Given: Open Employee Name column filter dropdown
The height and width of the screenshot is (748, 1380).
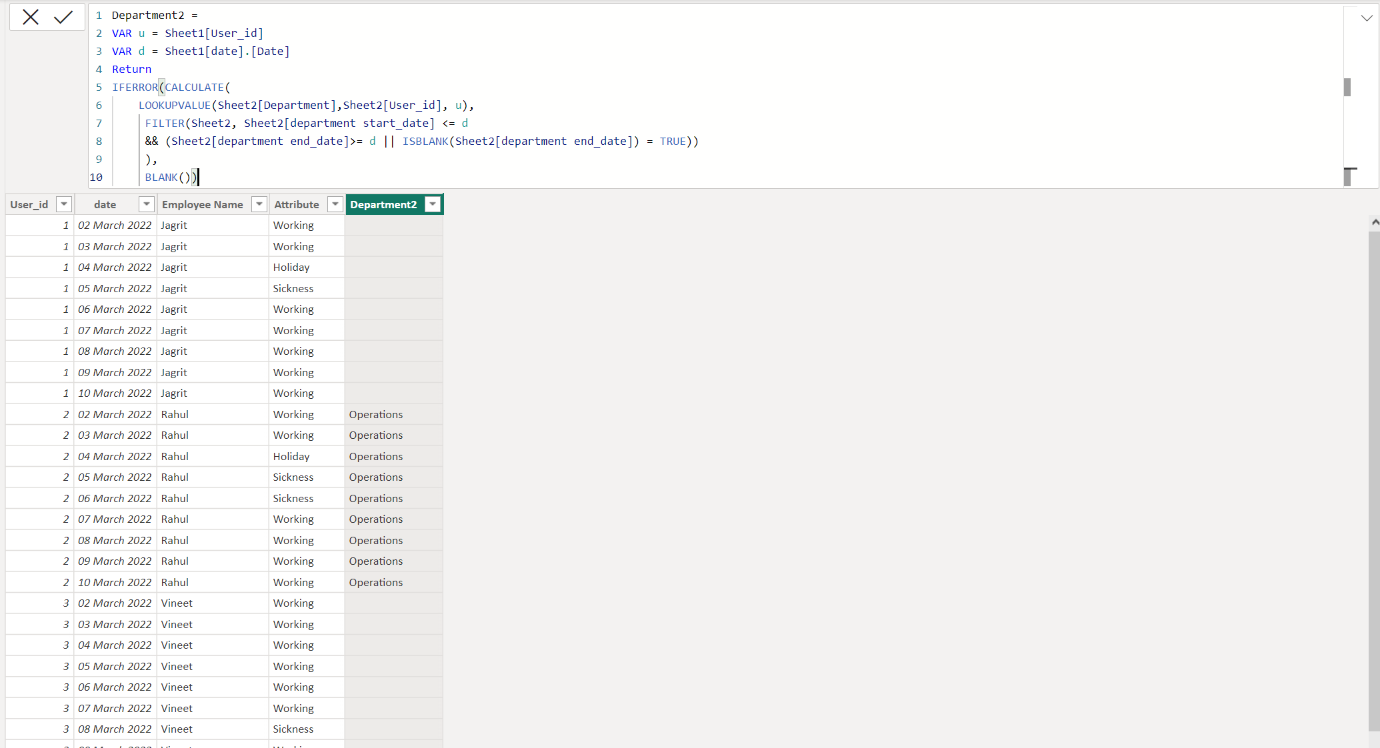Looking at the screenshot, I should (x=259, y=204).
